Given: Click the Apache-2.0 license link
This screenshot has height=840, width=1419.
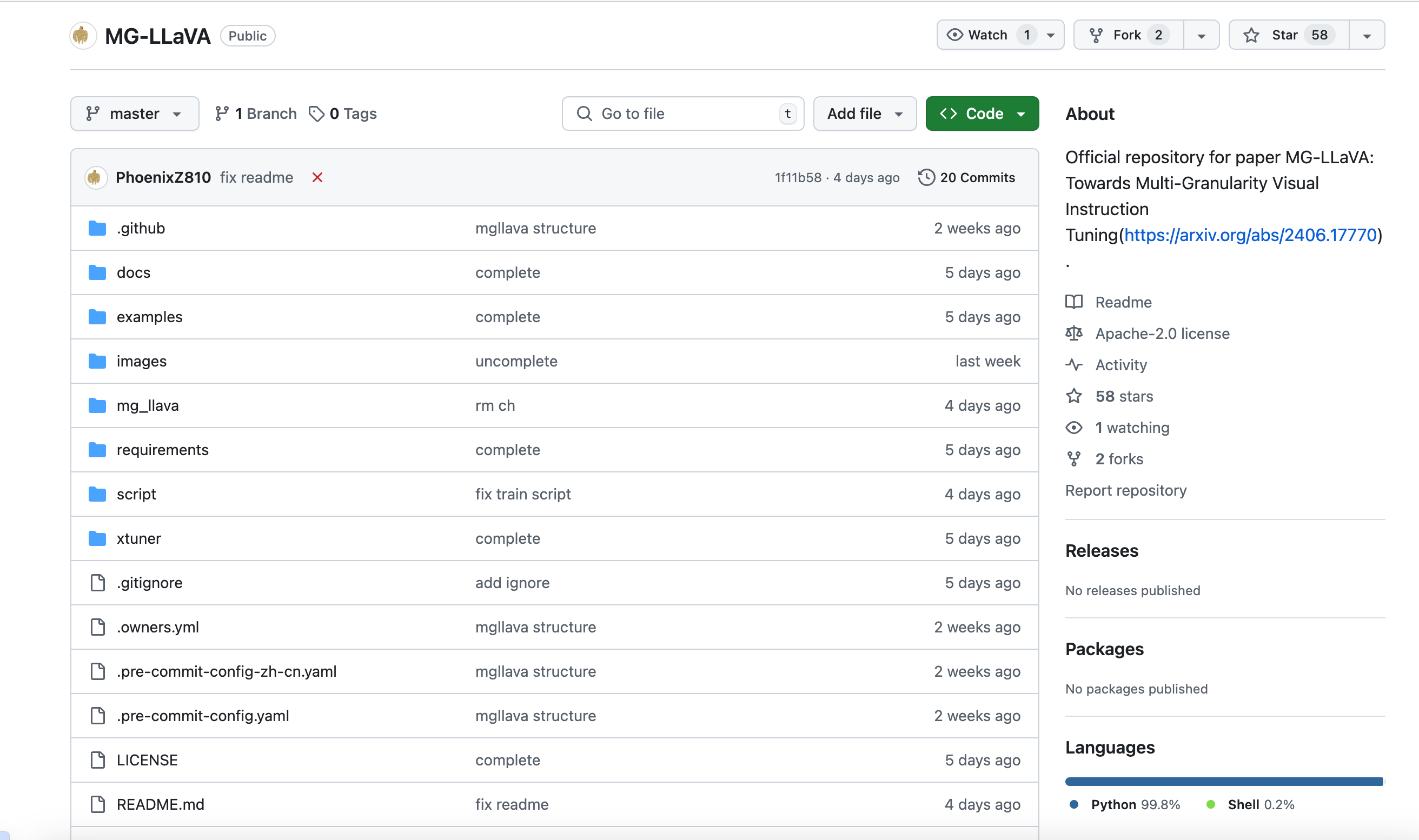Looking at the screenshot, I should tap(1162, 334).
